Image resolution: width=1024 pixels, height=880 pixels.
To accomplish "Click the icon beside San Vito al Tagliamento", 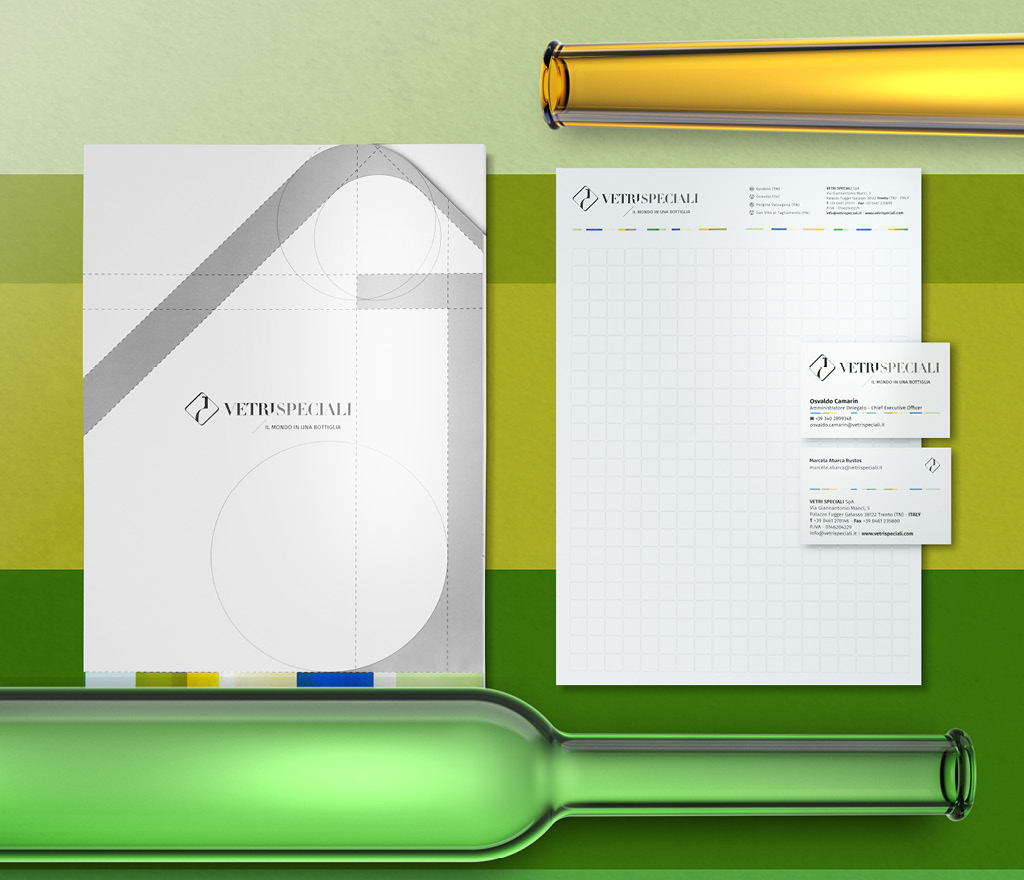I will coord(752,212).
